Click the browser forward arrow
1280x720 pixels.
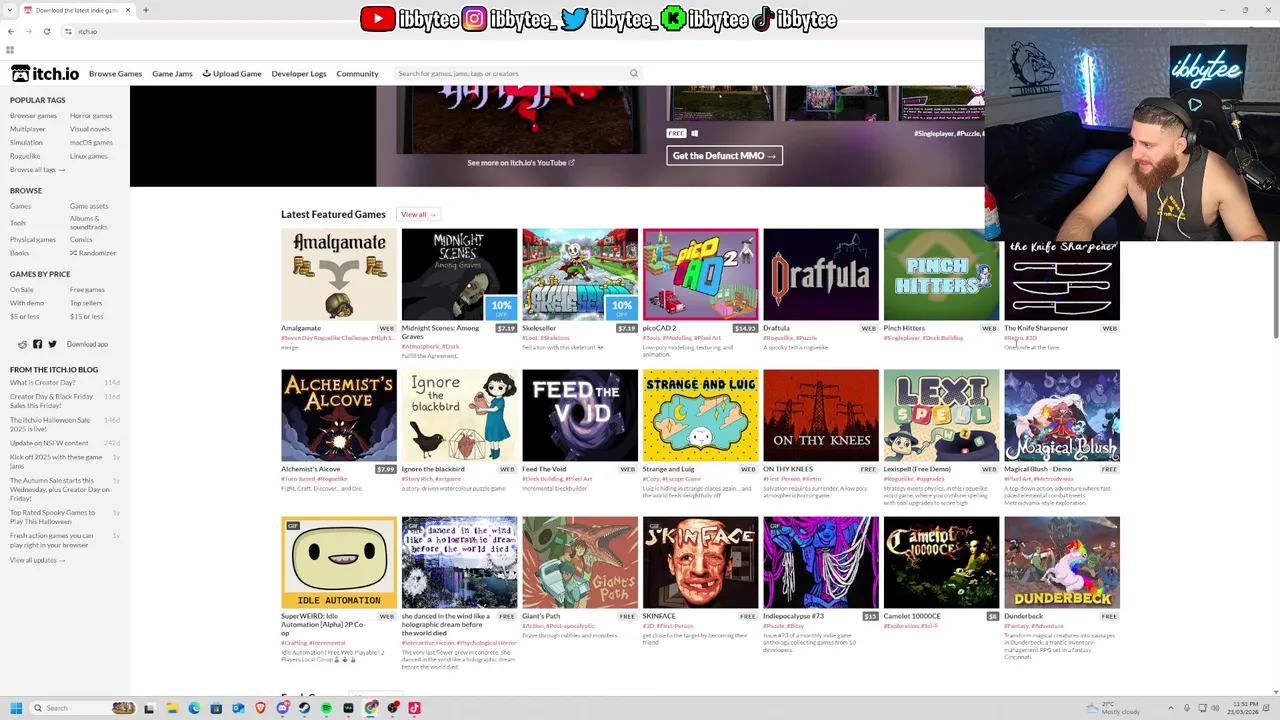28,31
